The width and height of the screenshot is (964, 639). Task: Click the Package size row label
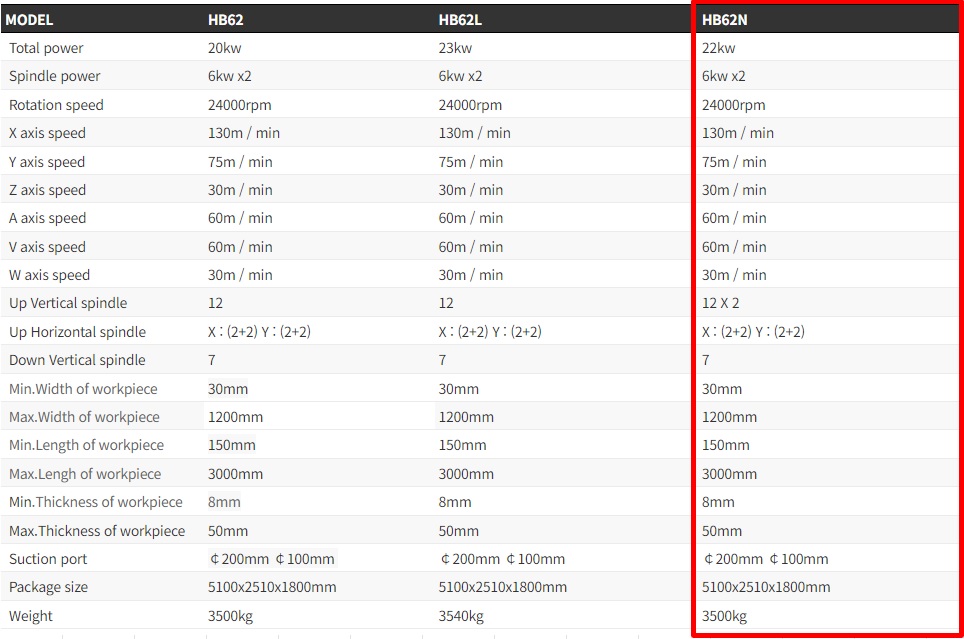[x=48, y=587]
